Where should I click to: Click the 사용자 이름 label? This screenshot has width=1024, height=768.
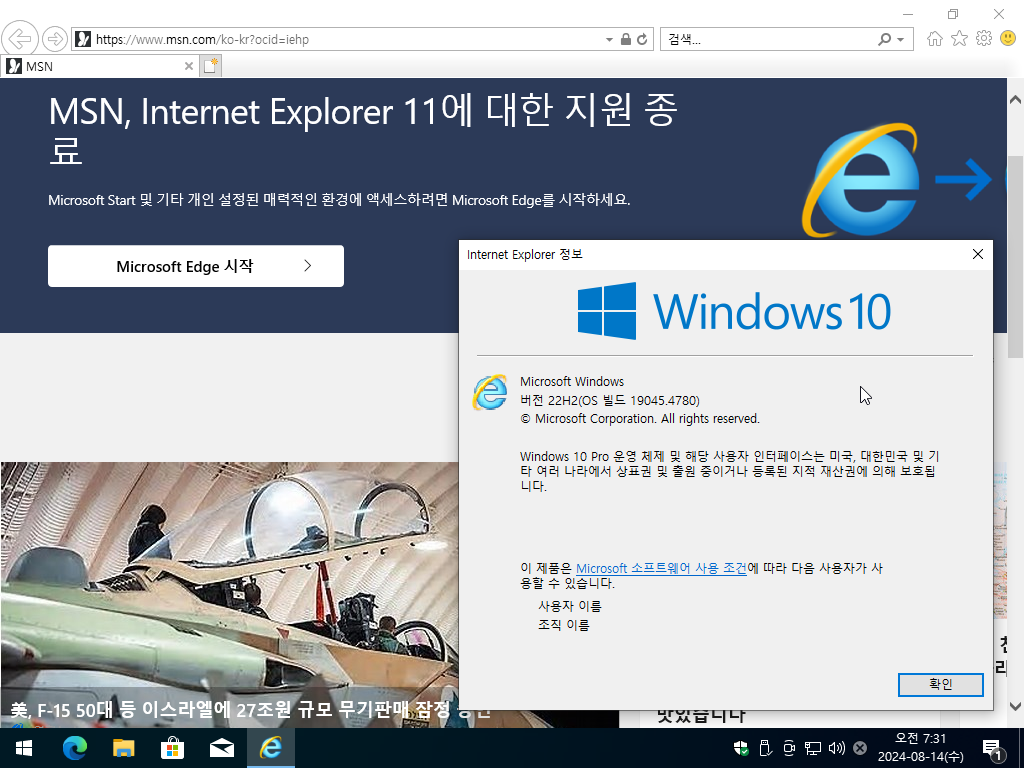pos(569,606)
